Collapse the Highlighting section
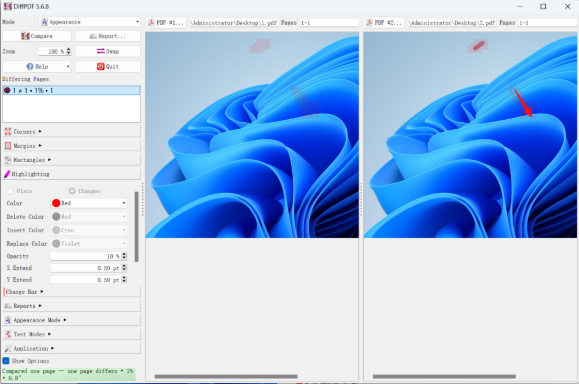 72,174
